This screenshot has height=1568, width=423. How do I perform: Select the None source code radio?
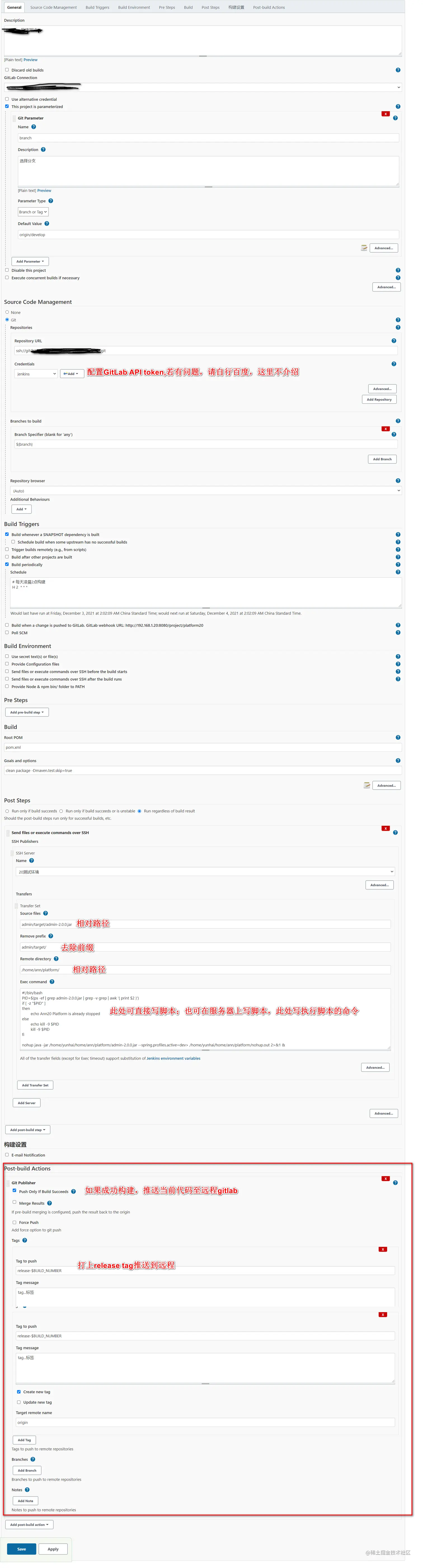pos(7,312)
